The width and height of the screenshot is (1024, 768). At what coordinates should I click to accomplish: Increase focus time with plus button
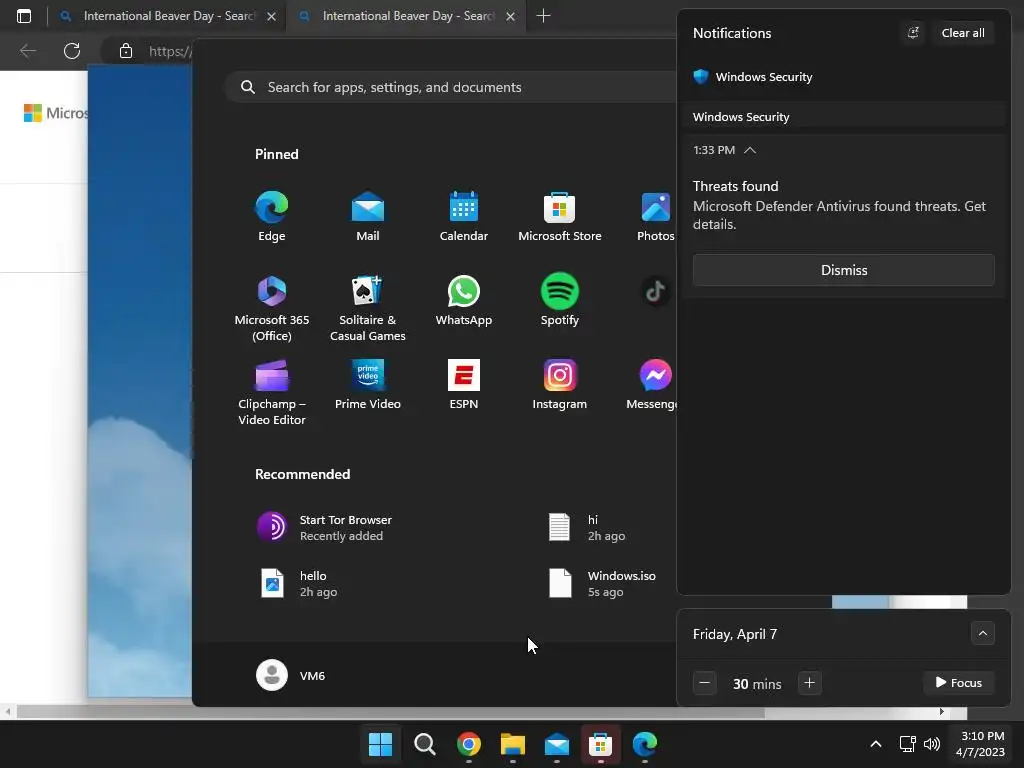pos(809,683)
